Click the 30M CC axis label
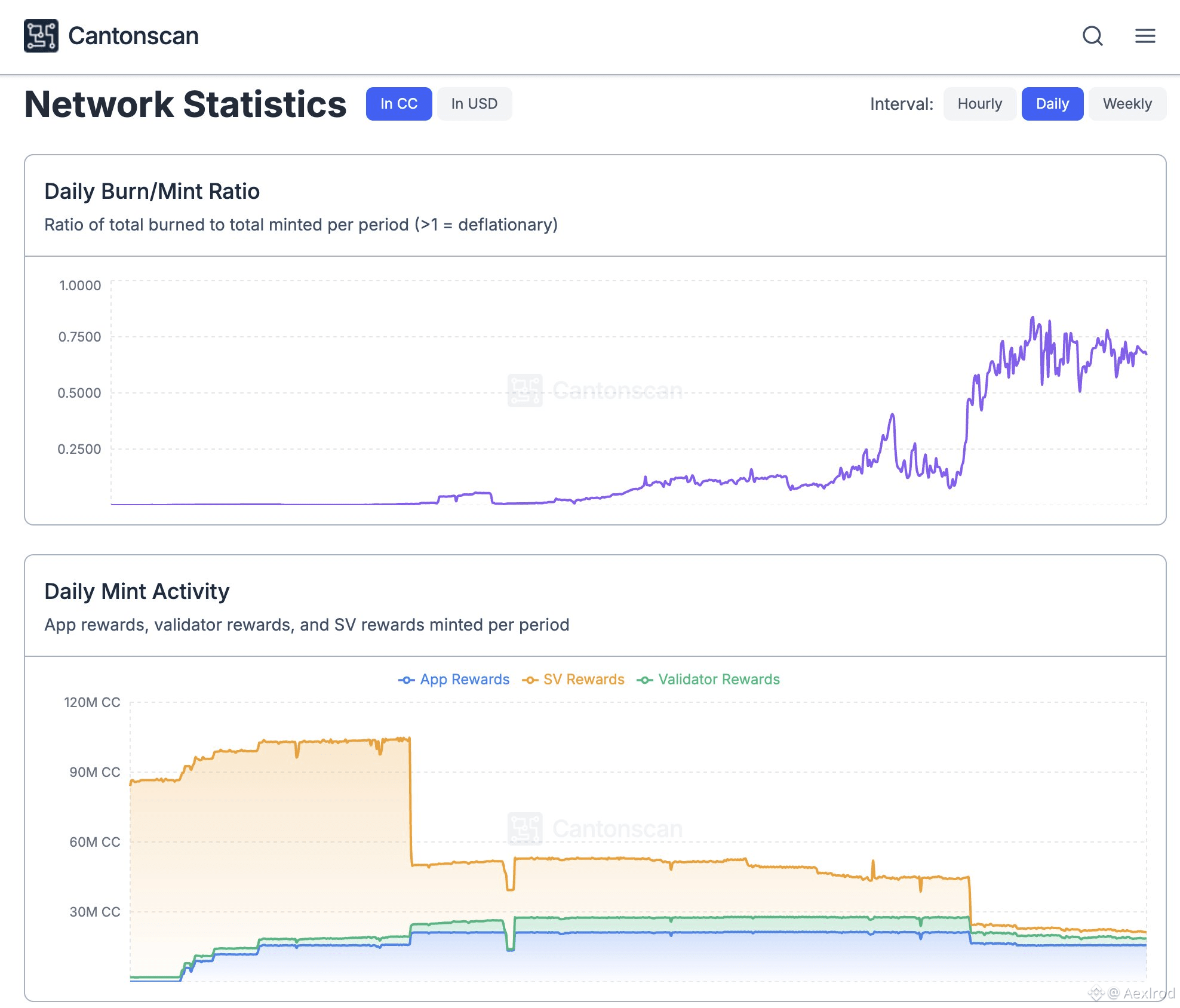Viewport: 1180px width, 1008px height. coord(94,912)
